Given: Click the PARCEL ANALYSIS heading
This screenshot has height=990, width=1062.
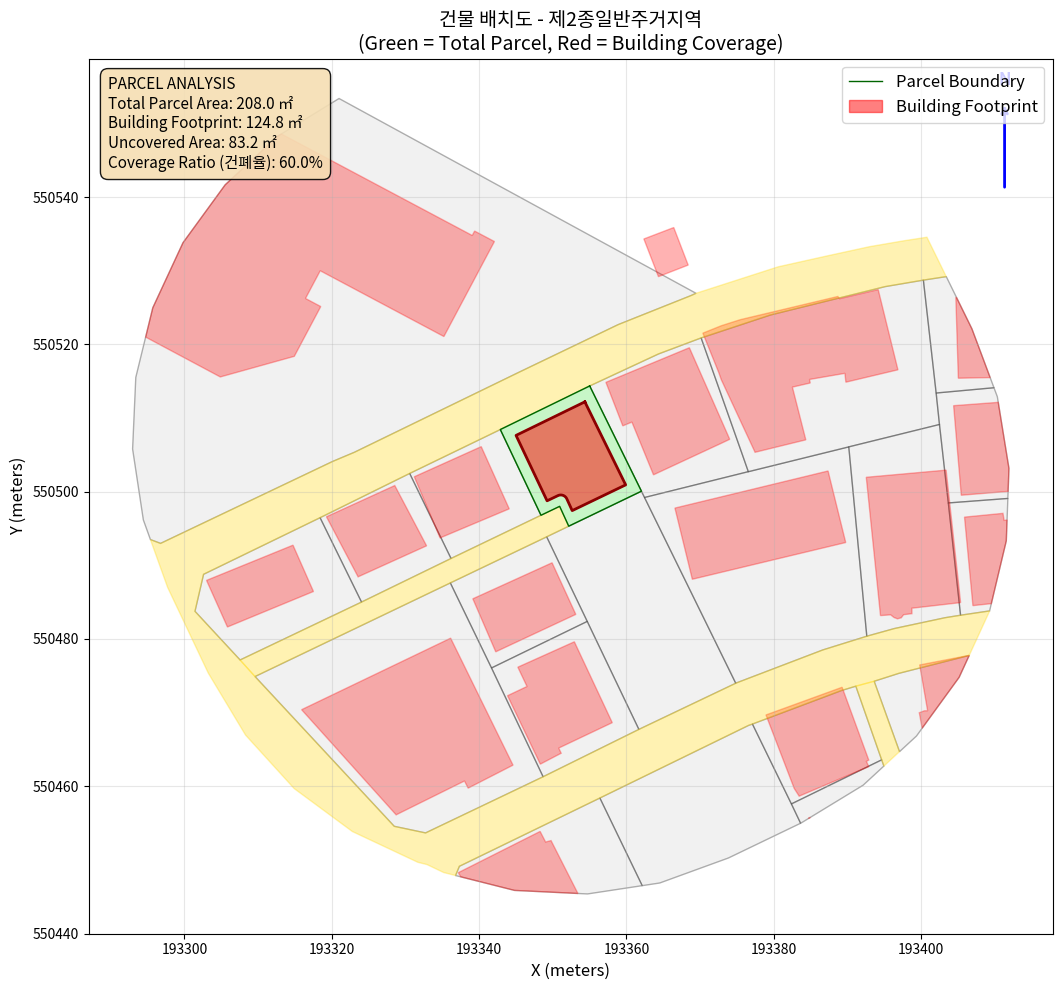Looking at the screenshot, I should click(x=171, y=83).
